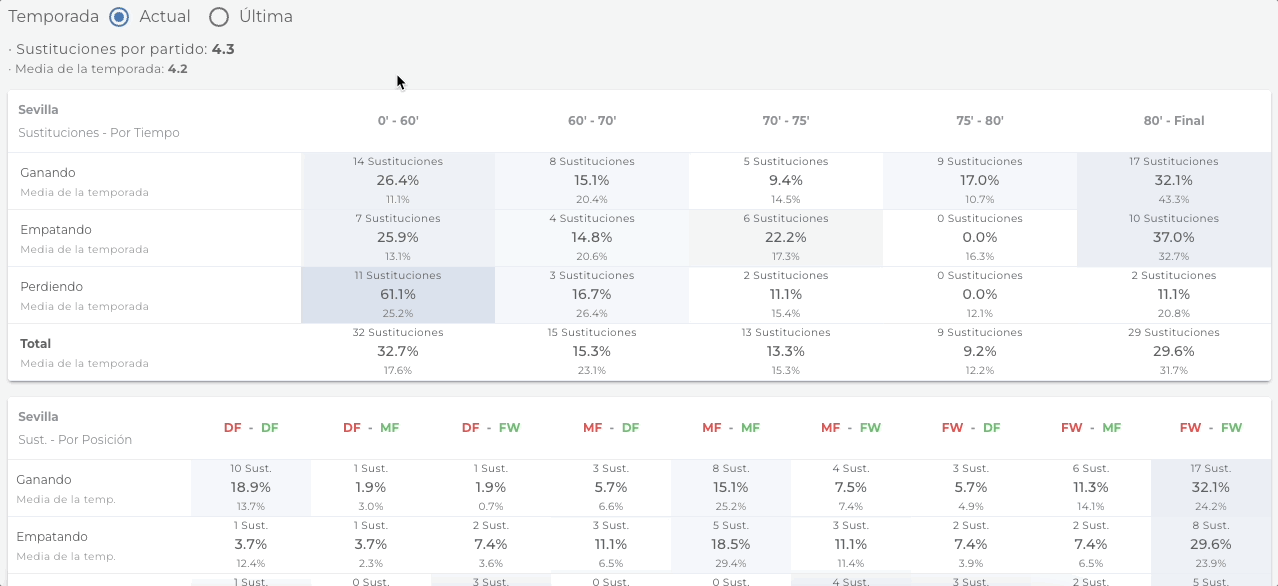This screenshot has height=586, width=1278.
Task: Click the MF - FW column header
Action: point(851,428)
